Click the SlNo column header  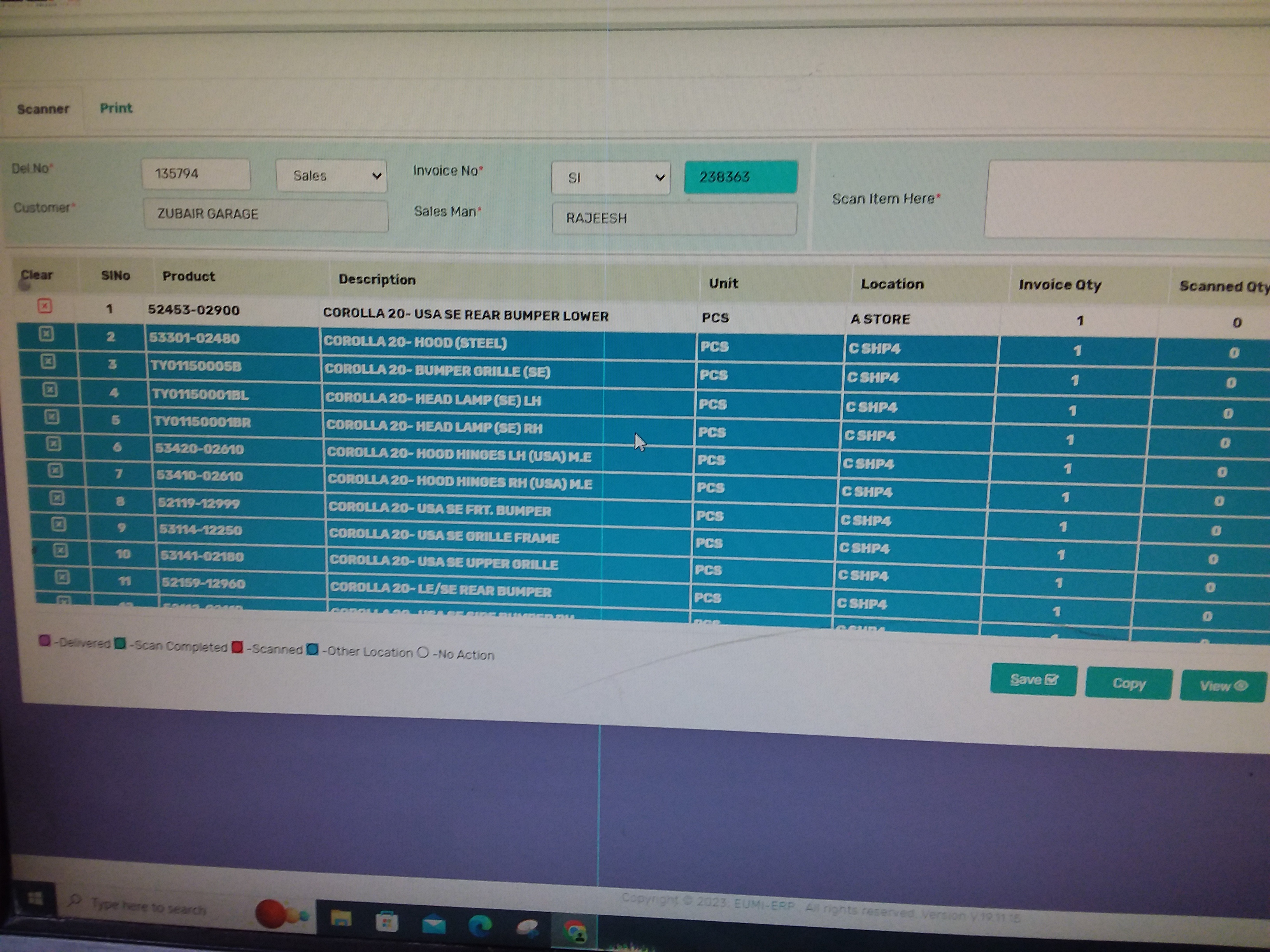(116, 275)
